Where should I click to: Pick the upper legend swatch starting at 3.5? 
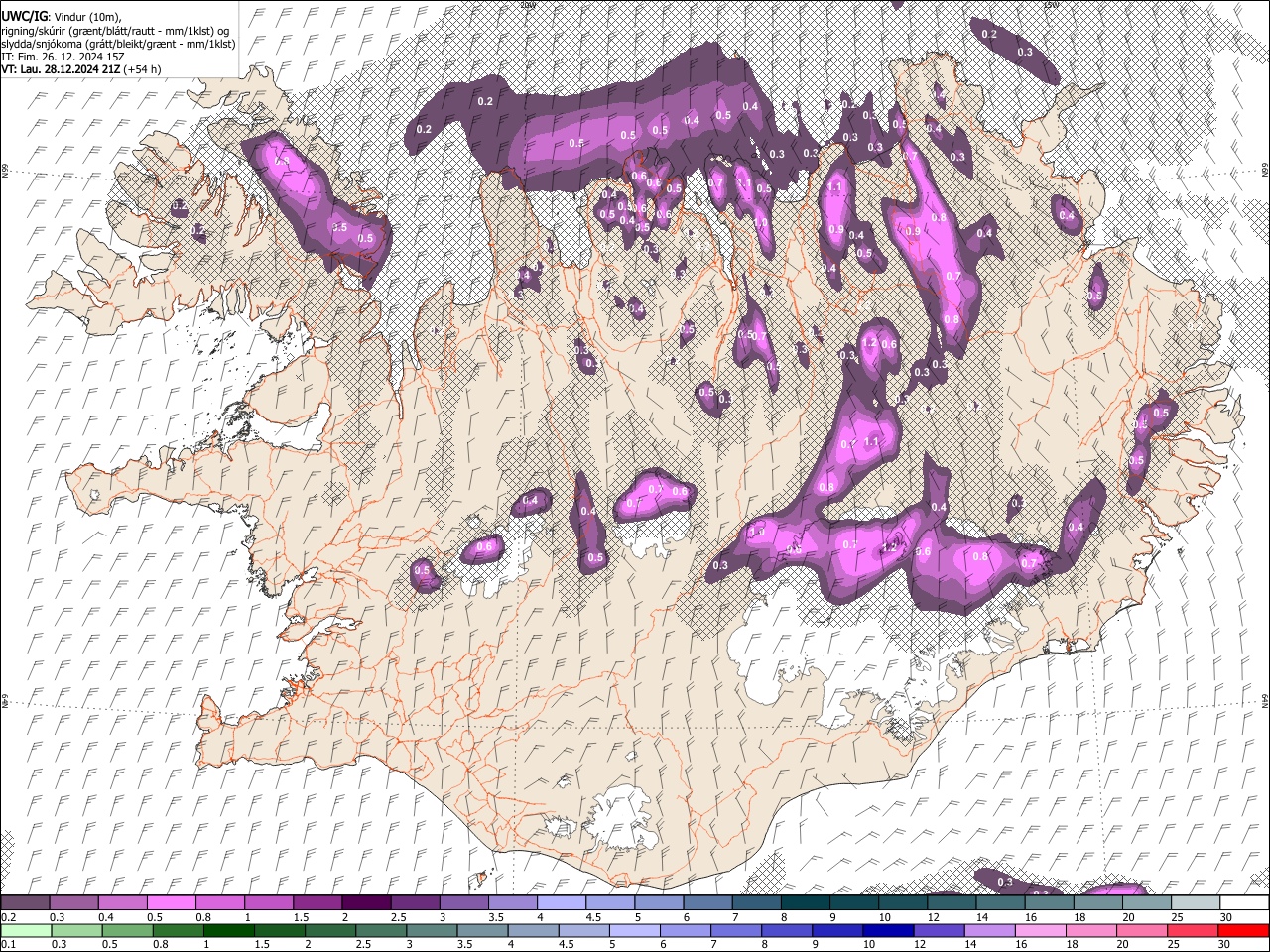[512, 902]
